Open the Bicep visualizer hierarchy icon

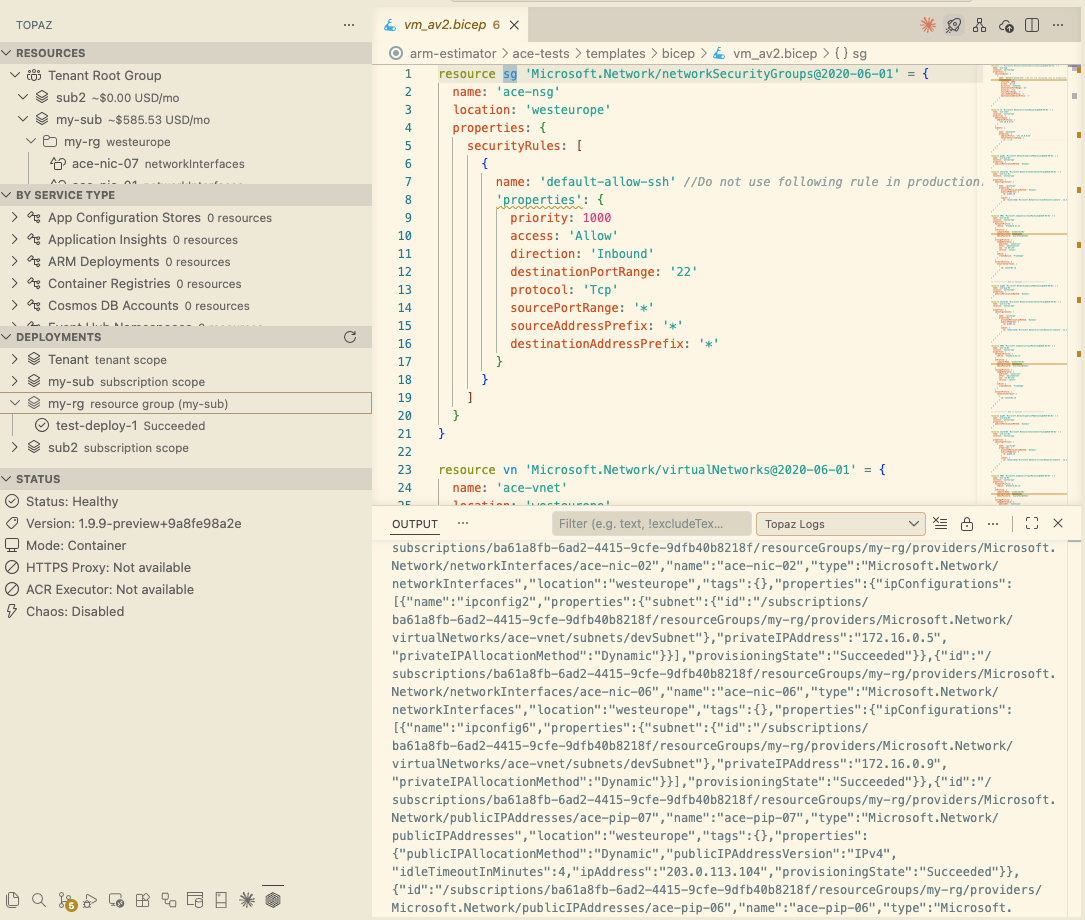[x=979, y=26]
